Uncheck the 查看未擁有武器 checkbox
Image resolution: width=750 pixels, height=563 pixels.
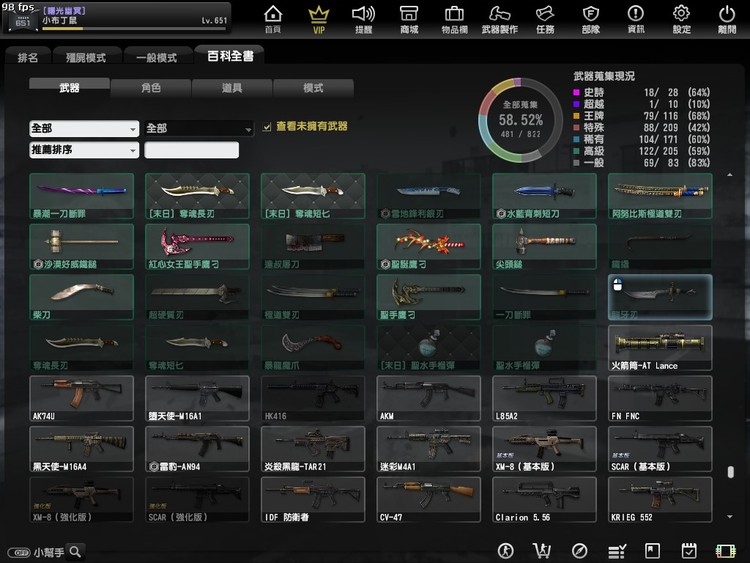pos(267,127)
